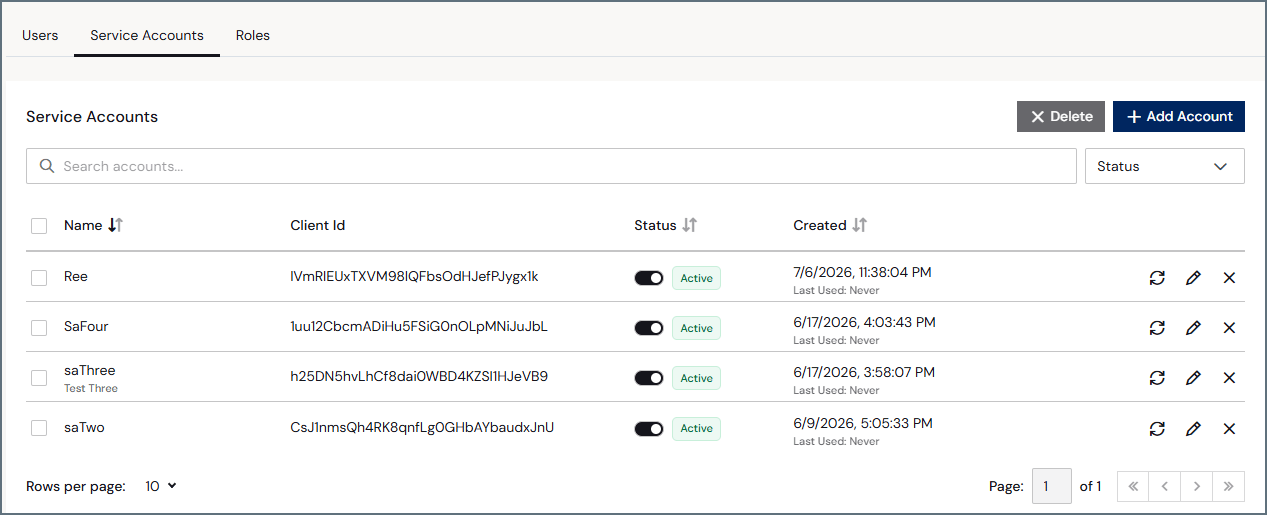
Task: Regenerate secret for the saTwo account
Action: [1157, 429]
